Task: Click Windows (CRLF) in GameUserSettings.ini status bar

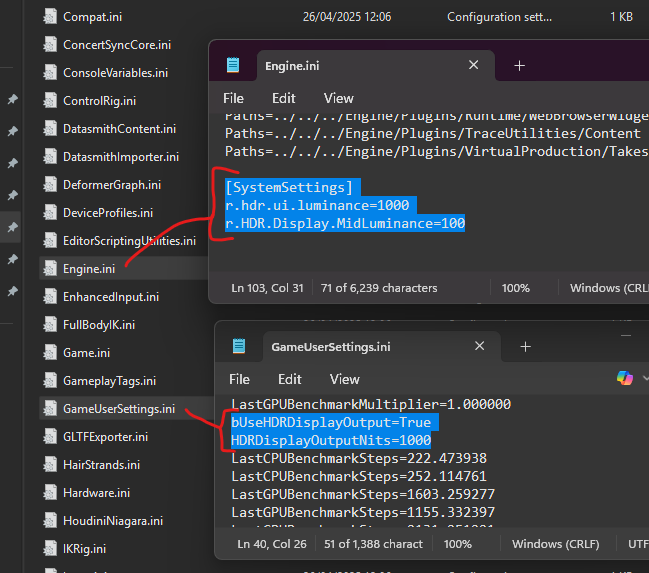Action: point(555,544)
